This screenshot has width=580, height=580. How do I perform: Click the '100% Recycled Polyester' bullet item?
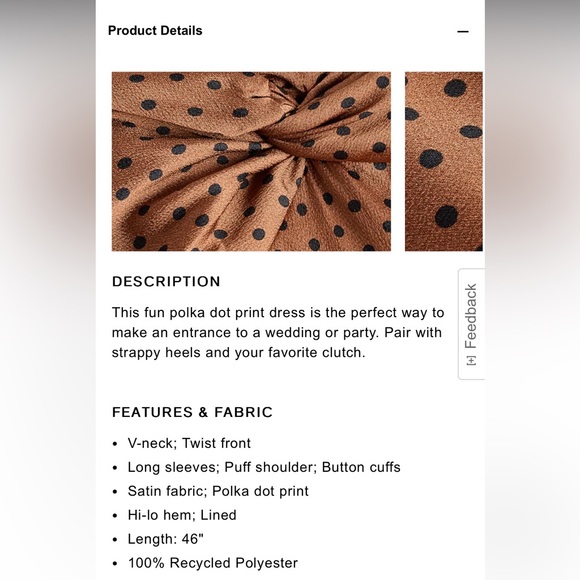tap(213, 563)
